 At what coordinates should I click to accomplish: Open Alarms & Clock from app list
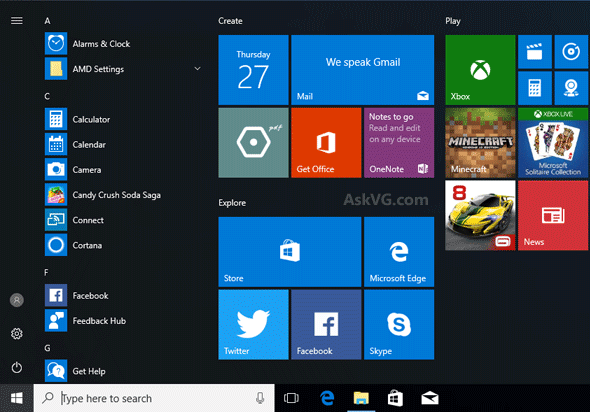click(x=122, y=44)
